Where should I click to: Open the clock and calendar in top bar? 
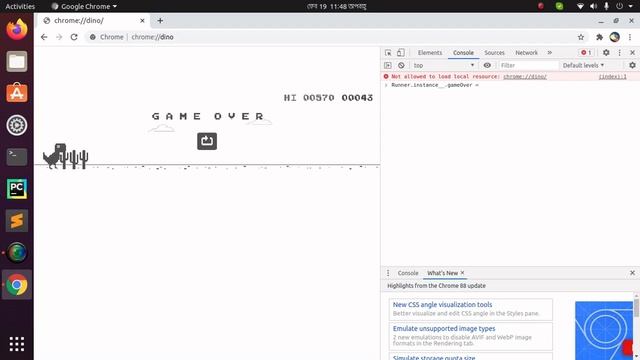click(x=336, y=6)
